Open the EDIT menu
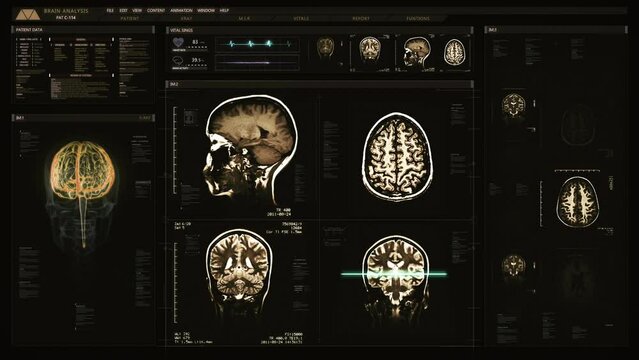Viewport: 639px width, 360px height. [x=123, y=11]
